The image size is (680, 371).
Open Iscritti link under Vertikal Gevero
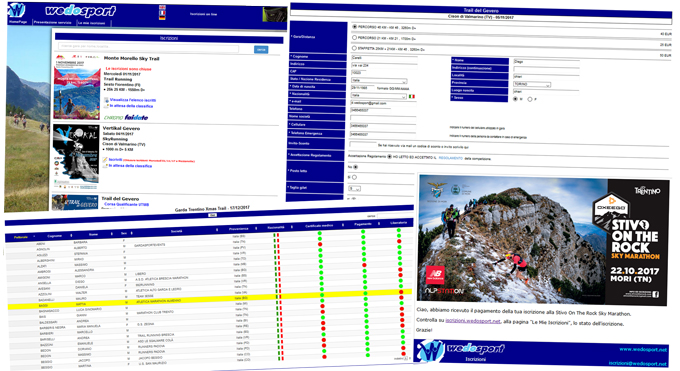click(115, 160)
